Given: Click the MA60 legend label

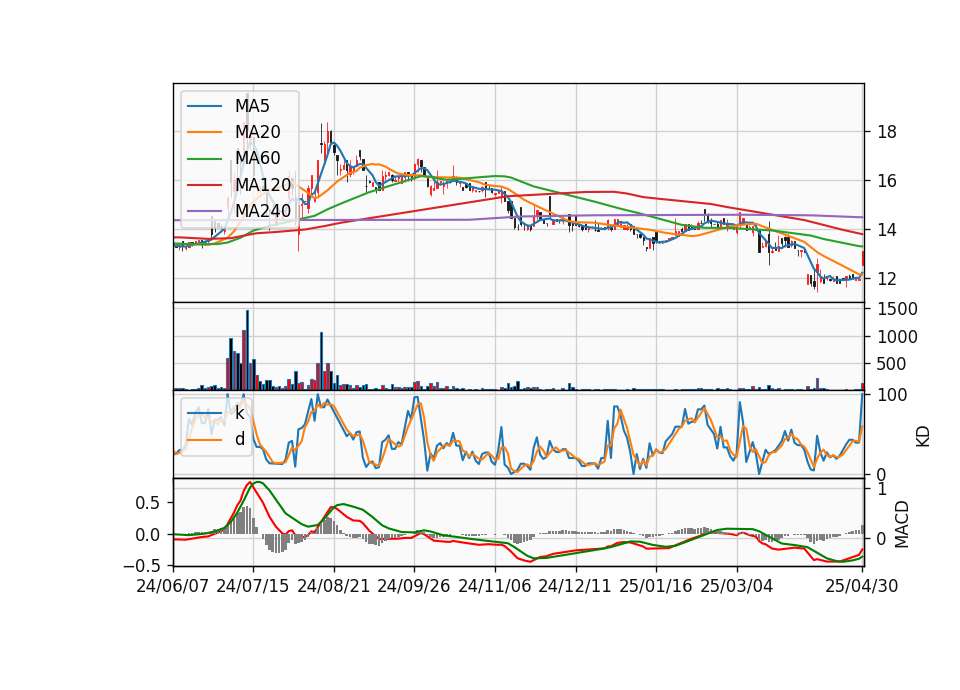Looking at the screenshot, I should (257, 158).
